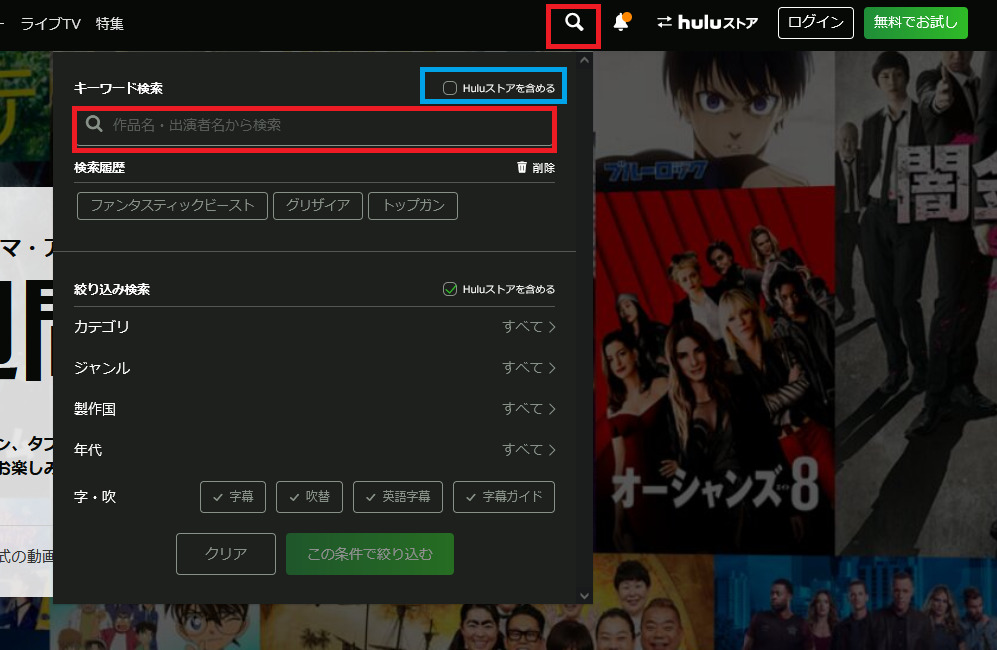Toggle the 字幕ガイド filter option
The width and height of the screenshot is (997, 650).
[504, 497]
